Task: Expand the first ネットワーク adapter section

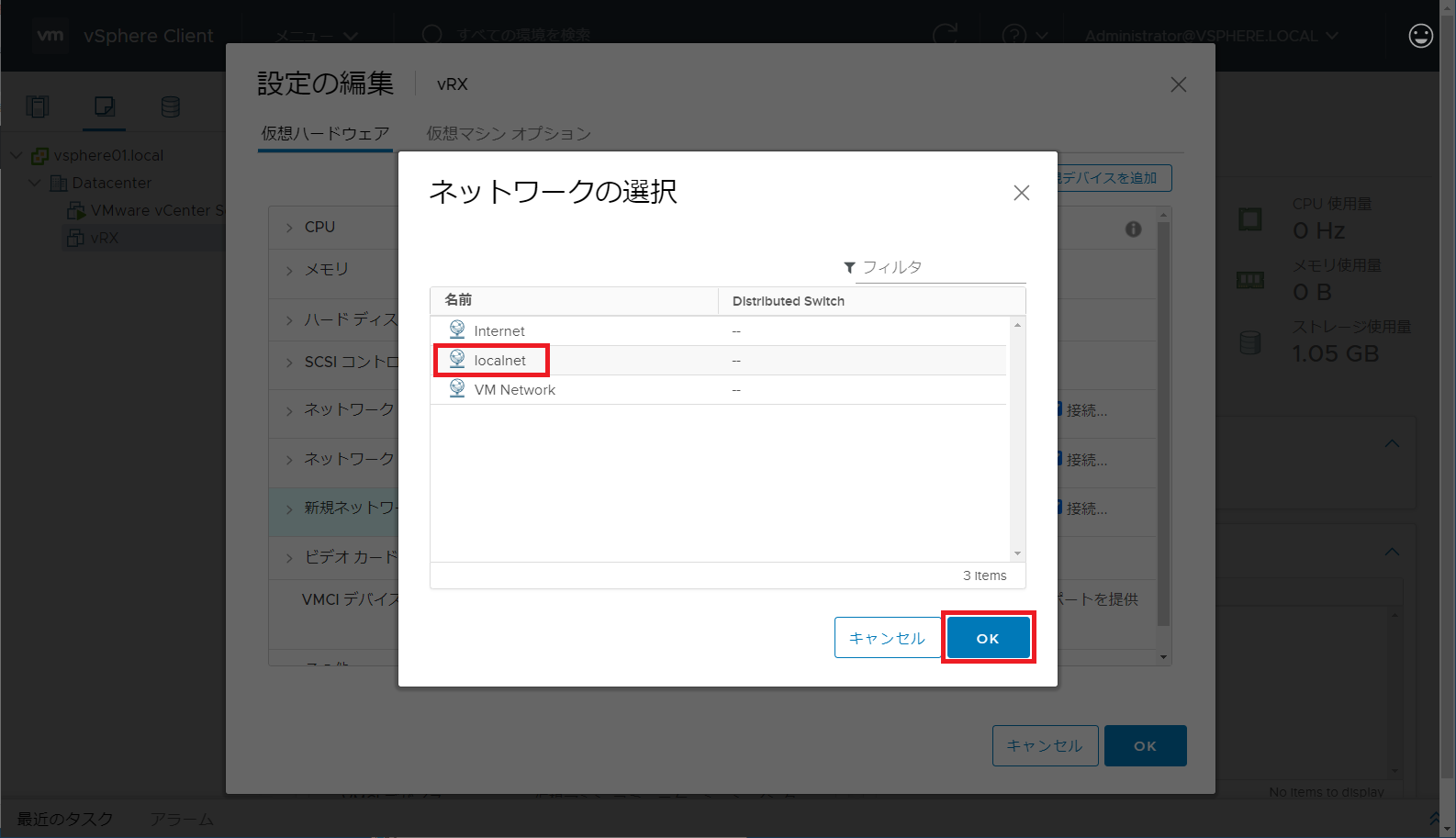Action: (x=289, y=410)
